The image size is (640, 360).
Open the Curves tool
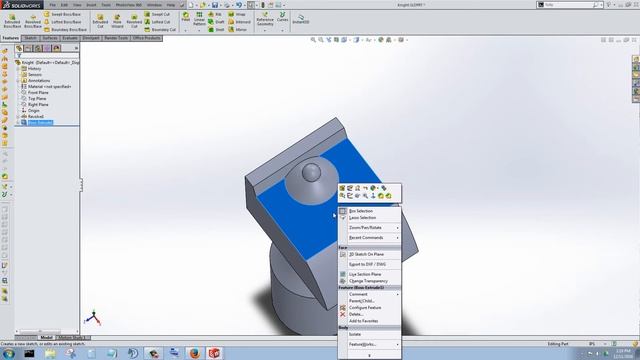282,17
